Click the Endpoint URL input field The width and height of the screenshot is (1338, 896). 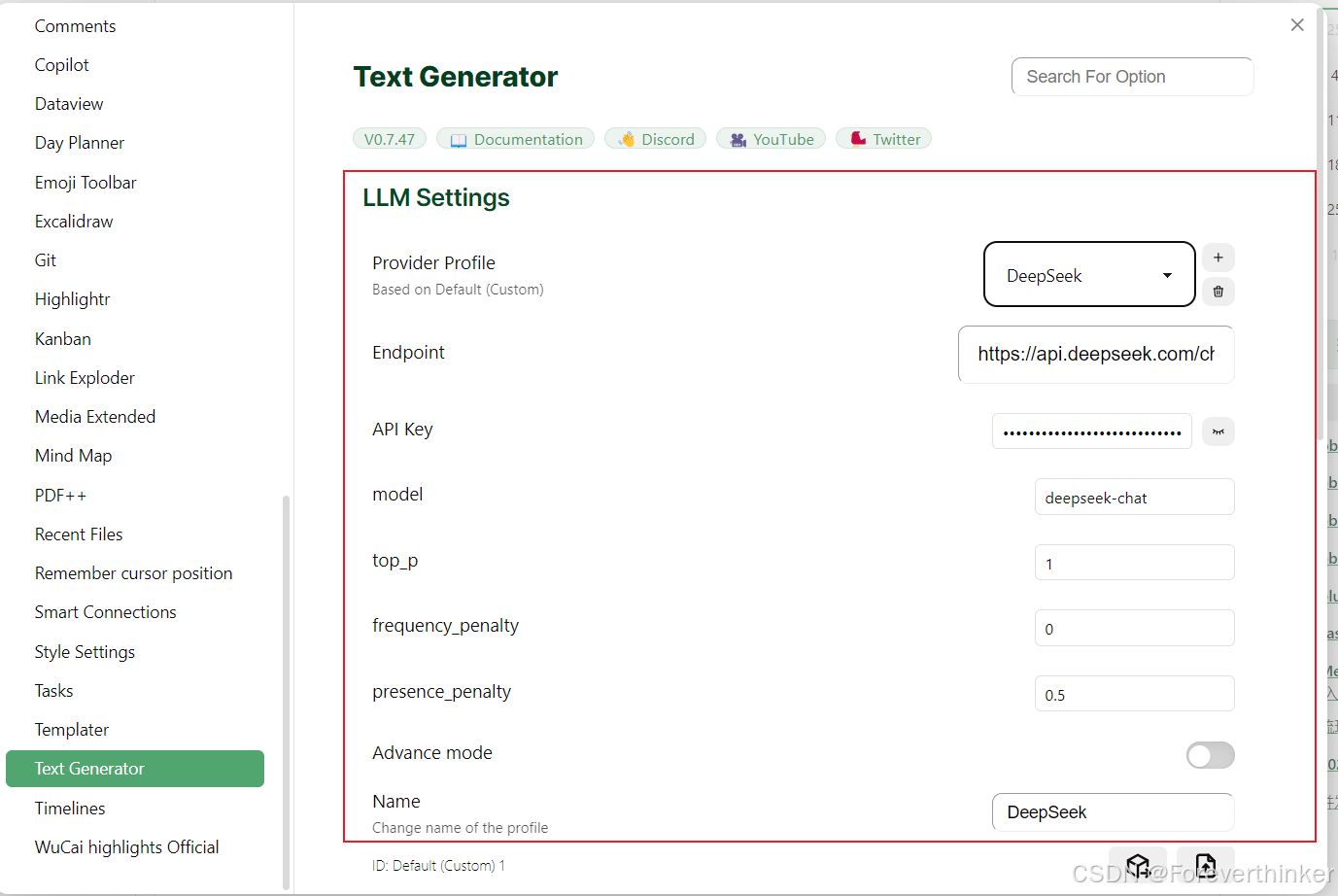pyautogui.click(x=1096, y=354)
